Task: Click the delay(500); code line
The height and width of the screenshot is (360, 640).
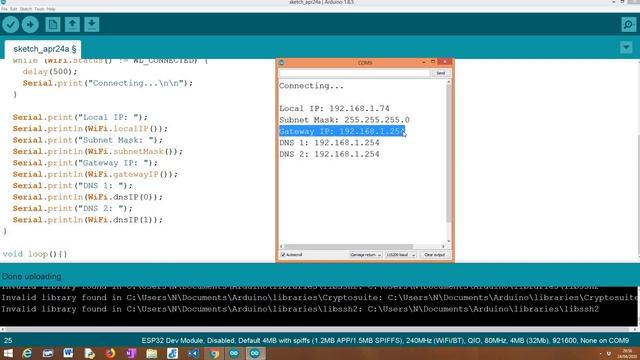Action: [50, 72]
